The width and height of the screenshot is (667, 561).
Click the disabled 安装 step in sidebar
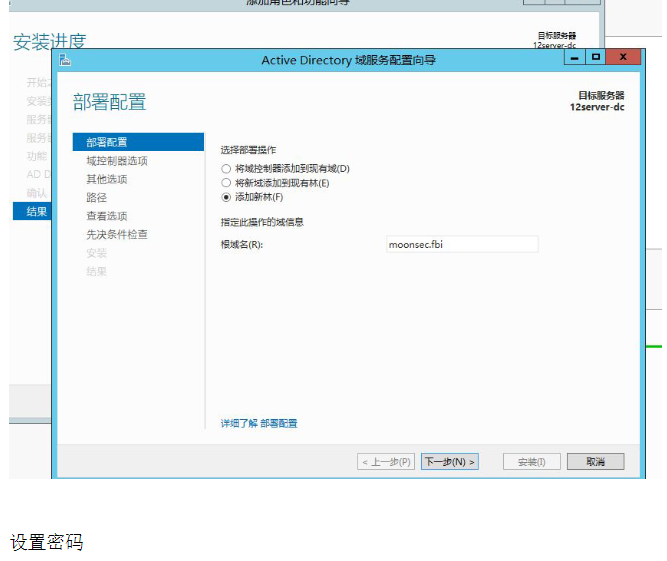tap(97, 253)
